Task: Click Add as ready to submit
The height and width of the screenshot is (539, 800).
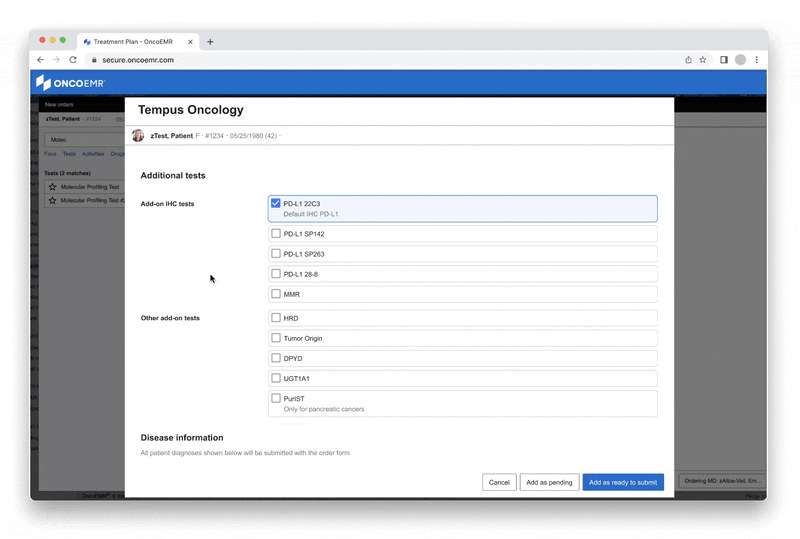Action: 623,482
